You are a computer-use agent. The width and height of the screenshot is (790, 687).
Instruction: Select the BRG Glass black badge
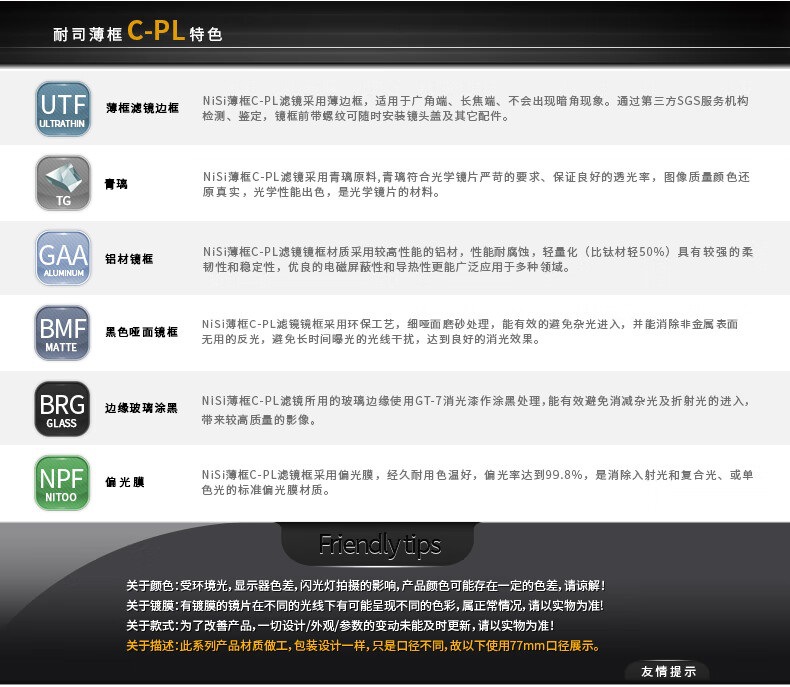pyautogui.click(x=62, y=408)
